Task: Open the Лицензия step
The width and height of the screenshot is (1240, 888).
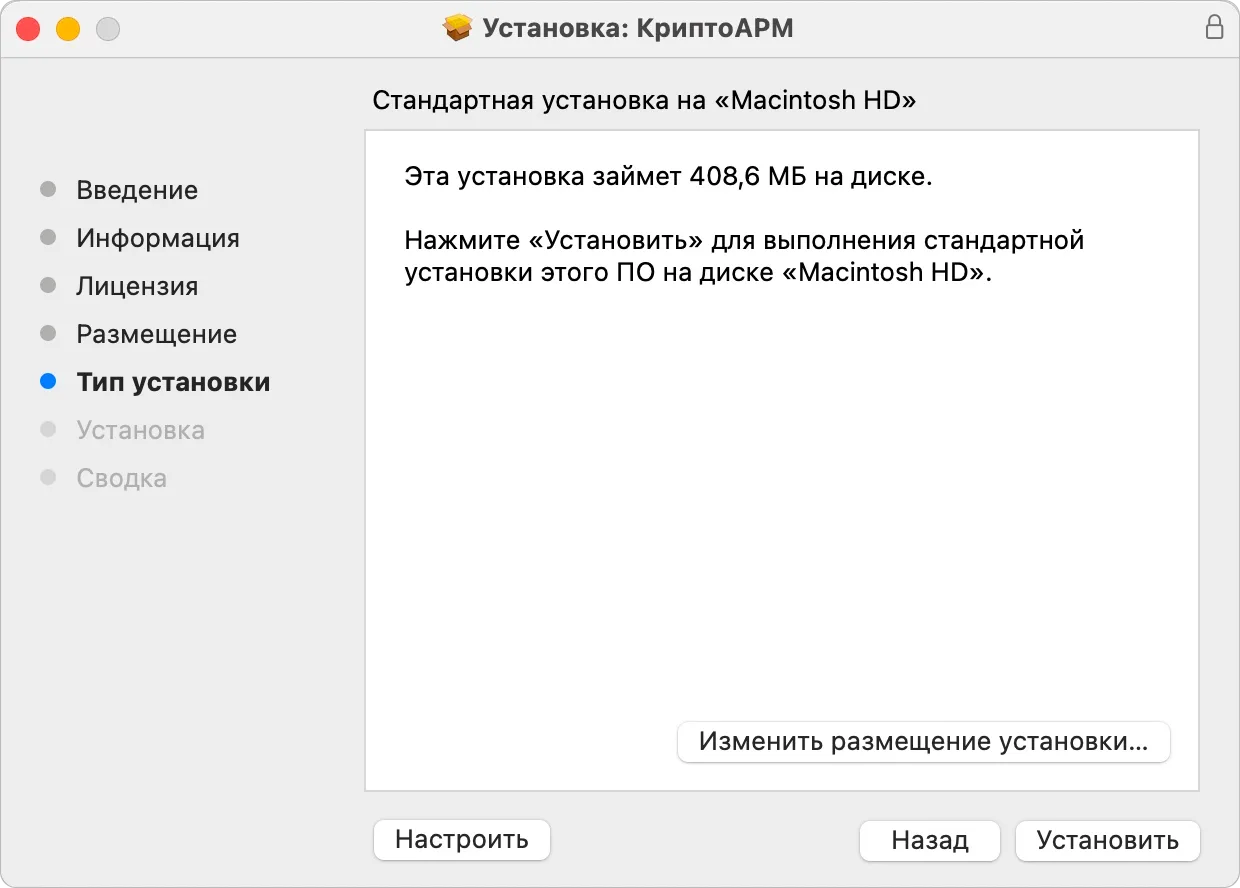Action: (140, 285)
